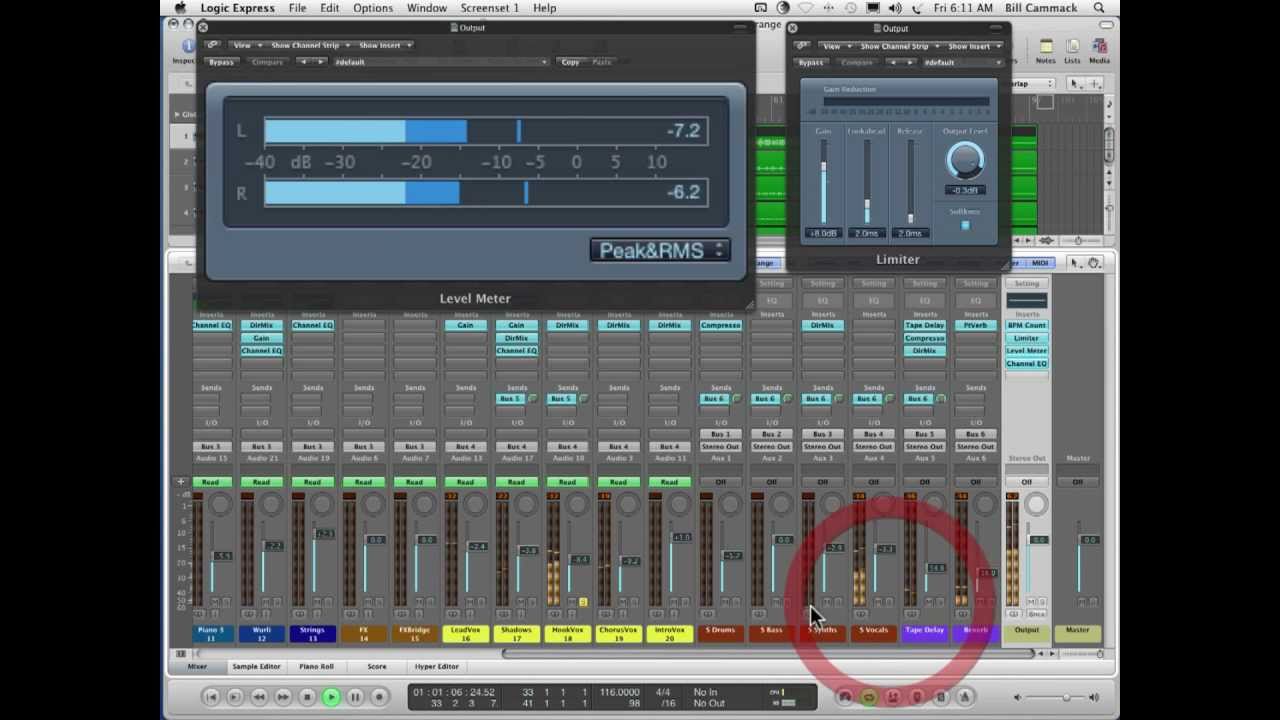Open the File menu
The image size is (1280, 720).
(297, 8)
